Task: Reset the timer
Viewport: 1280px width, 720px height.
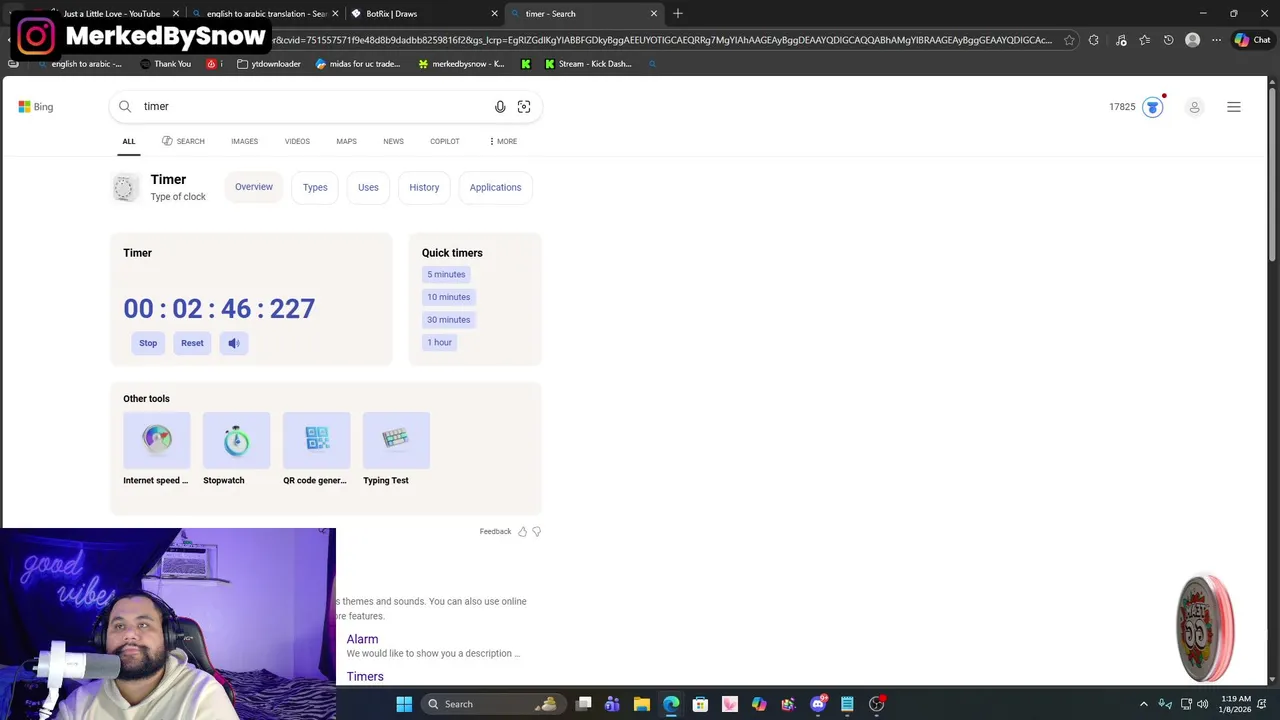Action: tap(192, 343)
